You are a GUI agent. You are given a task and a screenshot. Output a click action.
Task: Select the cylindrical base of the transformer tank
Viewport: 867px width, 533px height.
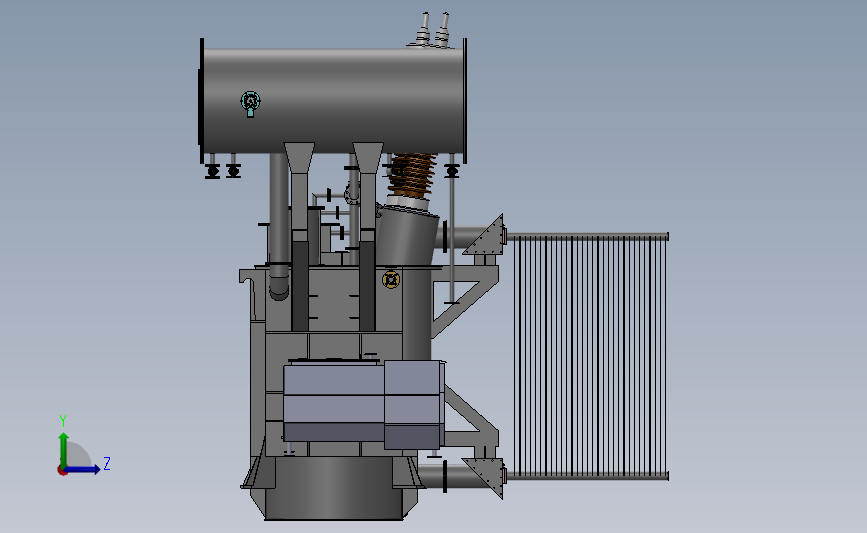coord(333,489)
